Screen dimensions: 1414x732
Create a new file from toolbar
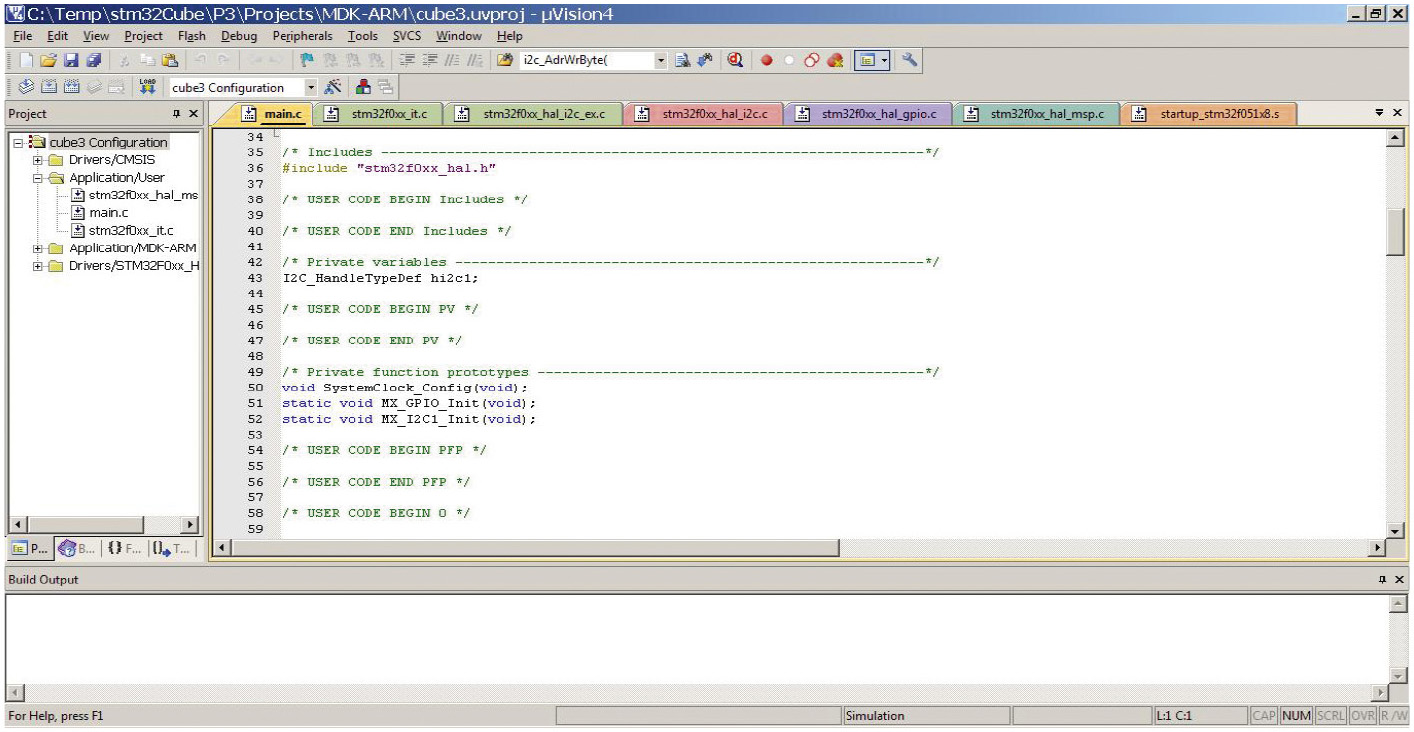[x=27, y=60]
